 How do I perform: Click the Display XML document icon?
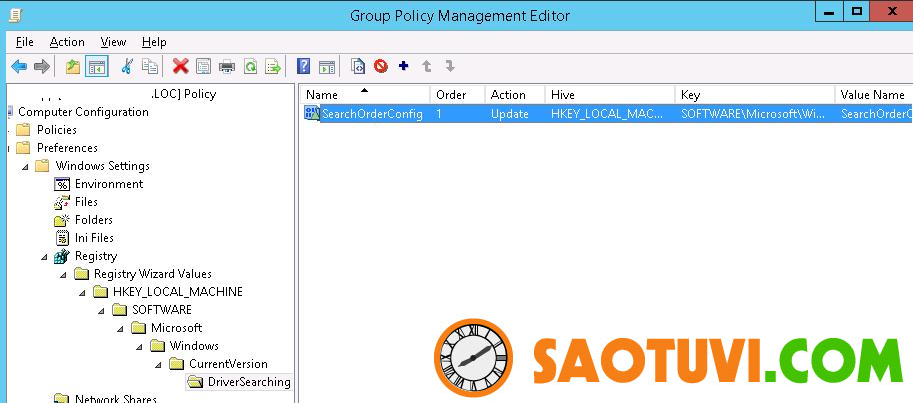click(358, 67)
